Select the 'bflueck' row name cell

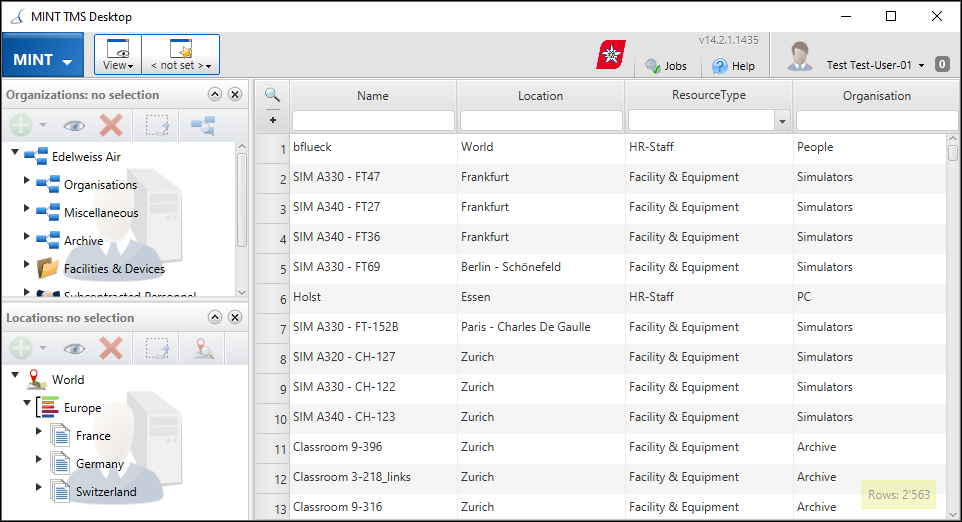(373, 147)
